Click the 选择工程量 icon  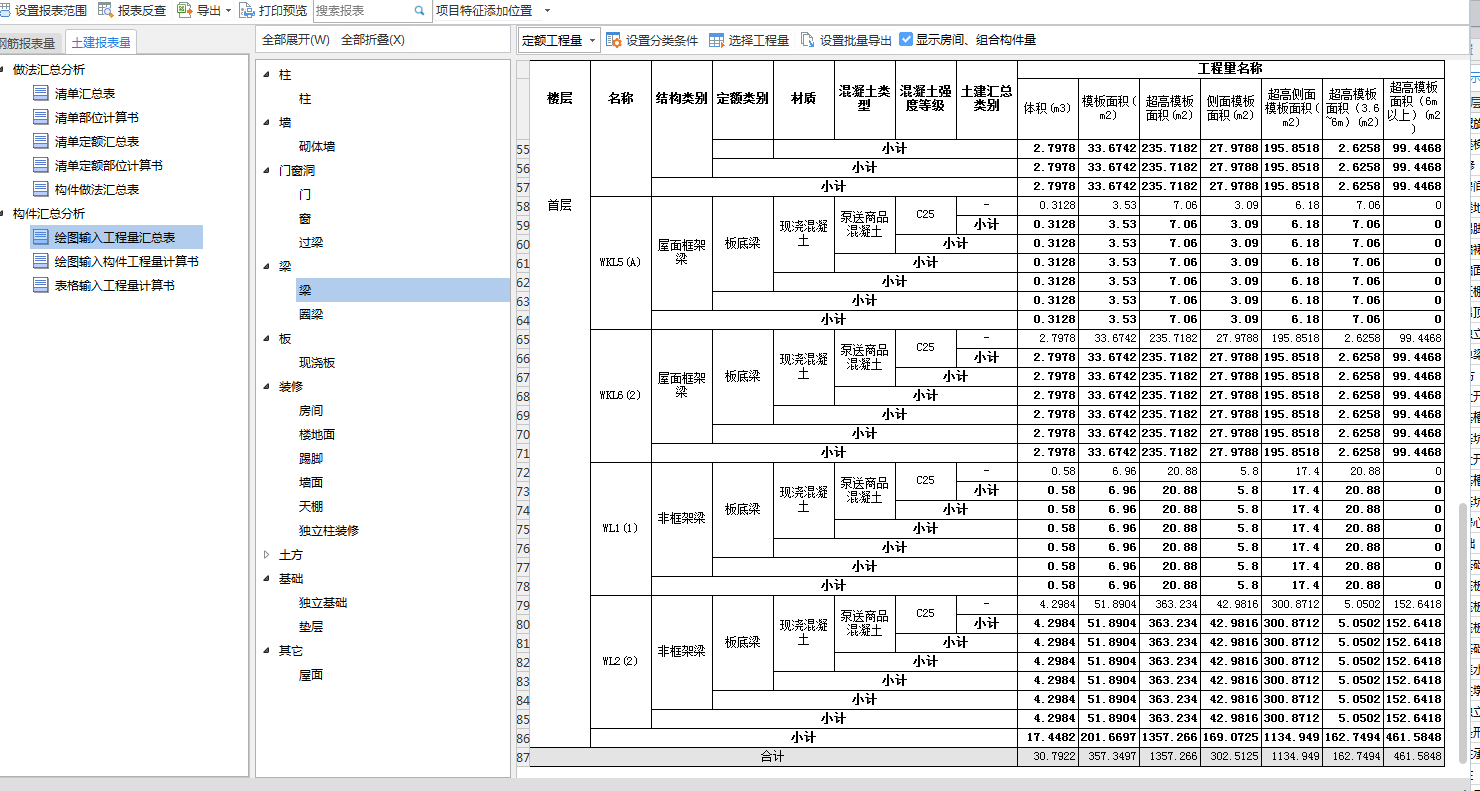pyautogui.click(x=717, y=40)
